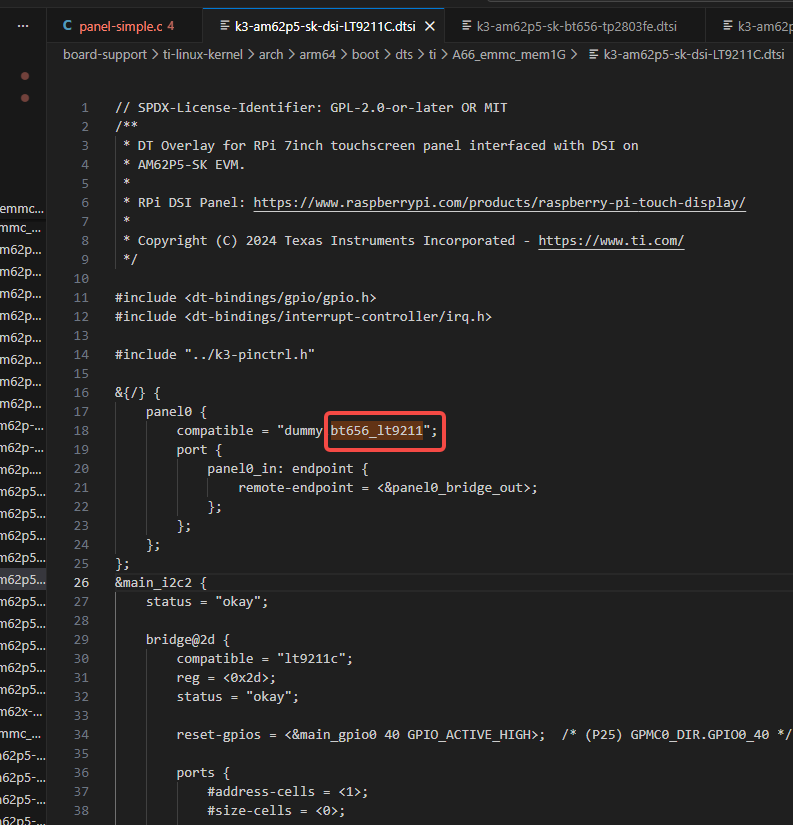Select the arm64 breadcrumb segment
Image resolution: width=793 pixels, height=825 pixels.
pyautogui.click(x=317, y=55)
